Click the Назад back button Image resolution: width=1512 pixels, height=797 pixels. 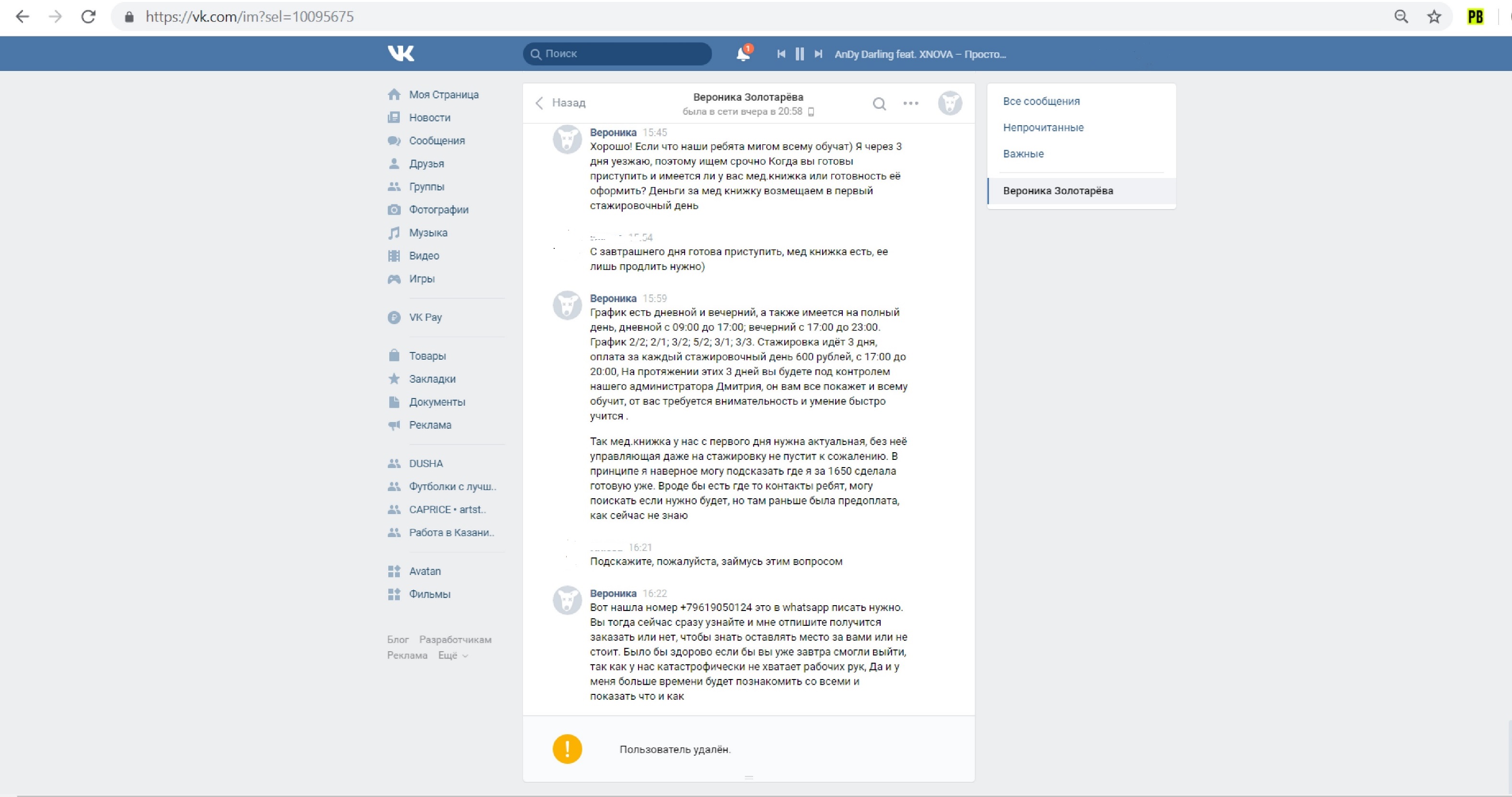click(560, 103)
